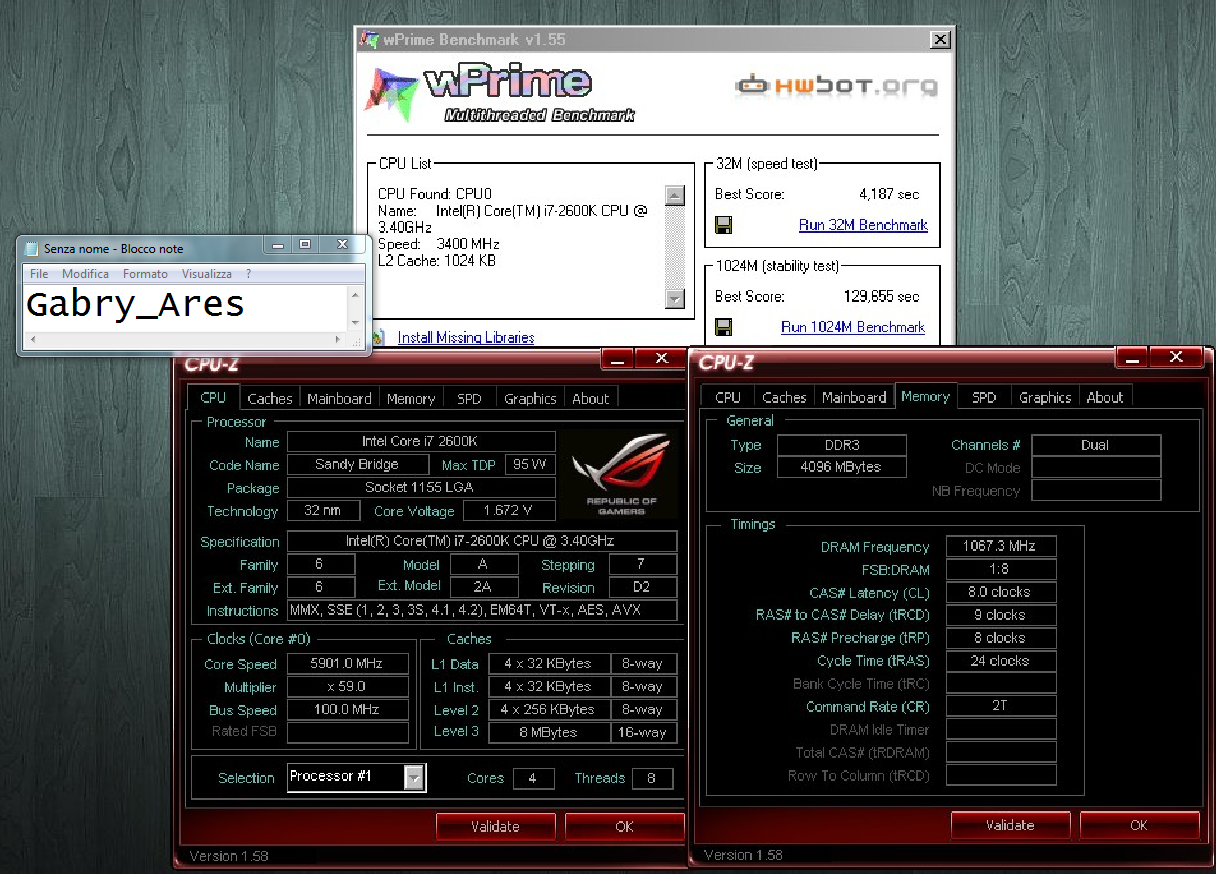
Task: Click horizontal scroll left arrow in Blocco note
Action: click(x=31, y=340)
